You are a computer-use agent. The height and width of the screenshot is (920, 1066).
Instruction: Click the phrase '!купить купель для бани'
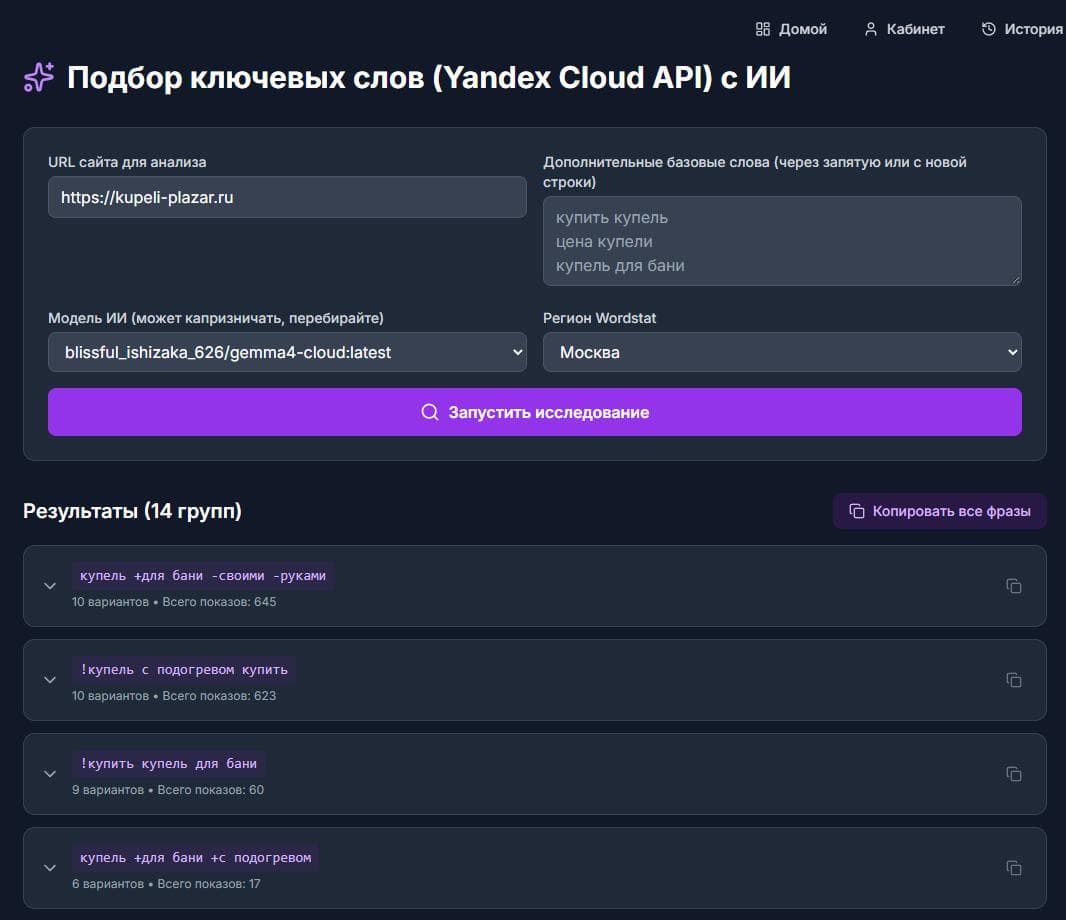pos(169,763)
